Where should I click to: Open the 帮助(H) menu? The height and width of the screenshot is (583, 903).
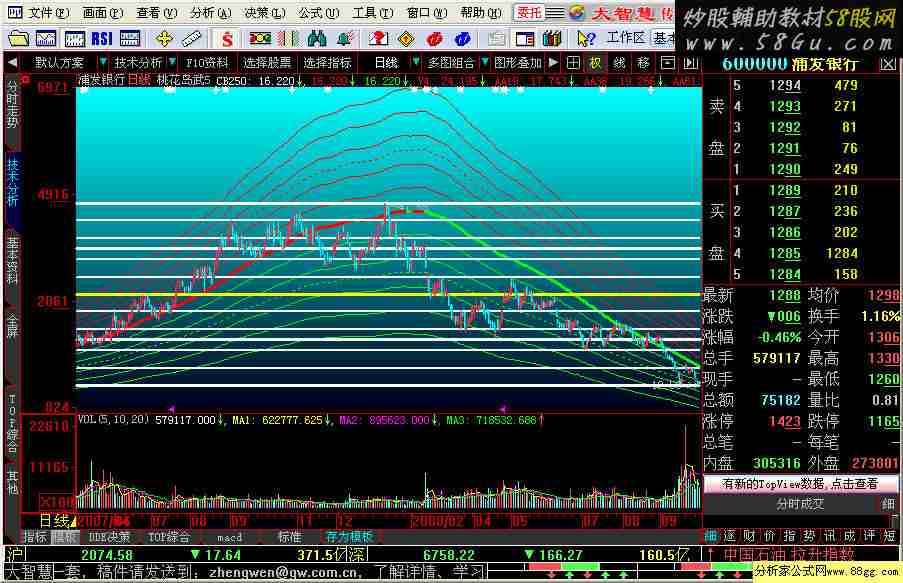pyautogui.click(x=481, y=12)
